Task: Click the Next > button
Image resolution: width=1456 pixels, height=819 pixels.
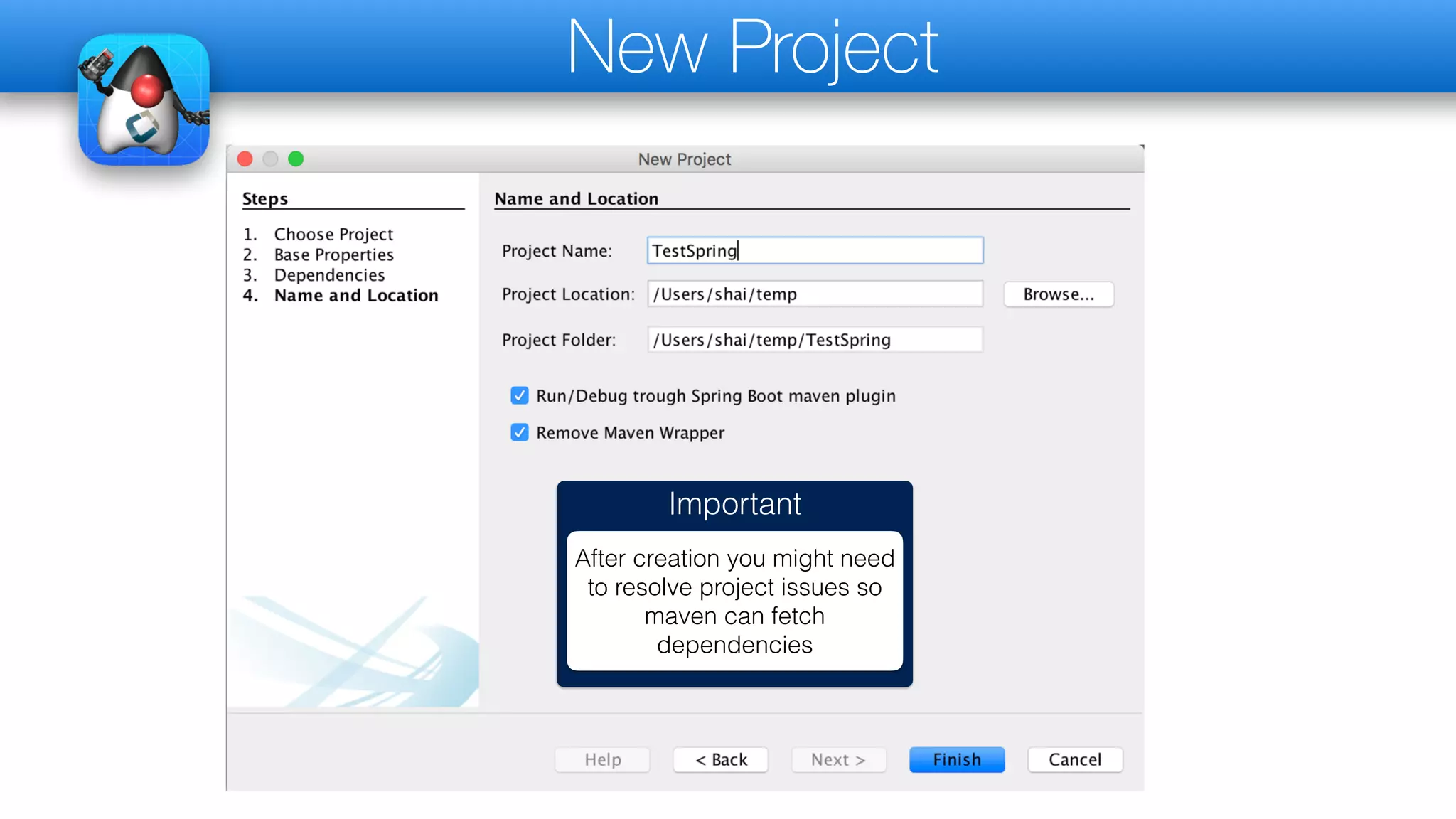Action: pyautogui.click(x=838, y=760)
